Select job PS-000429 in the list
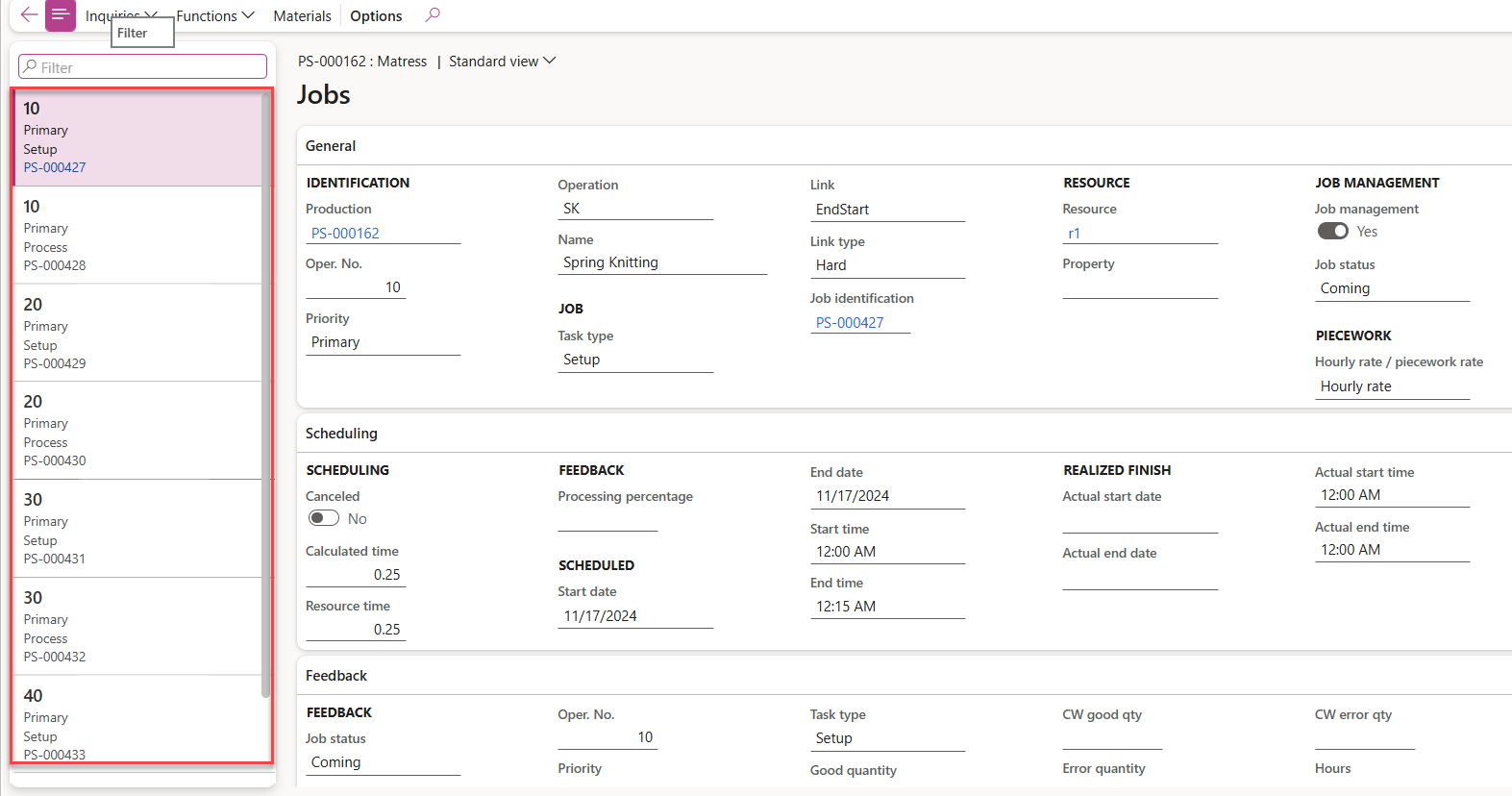The image size is (1512, 796). coord(137,333)
